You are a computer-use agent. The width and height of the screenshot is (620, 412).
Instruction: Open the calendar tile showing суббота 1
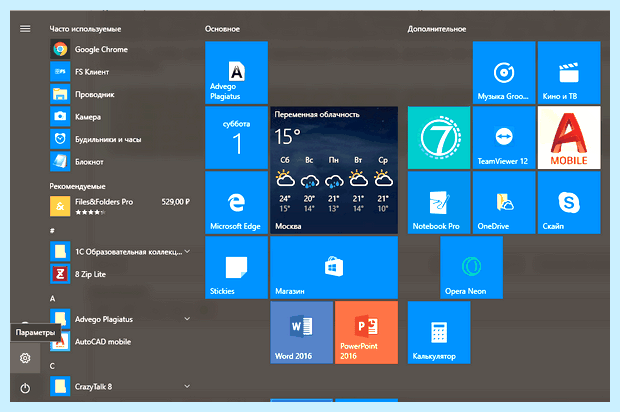[x=236, y=138]
